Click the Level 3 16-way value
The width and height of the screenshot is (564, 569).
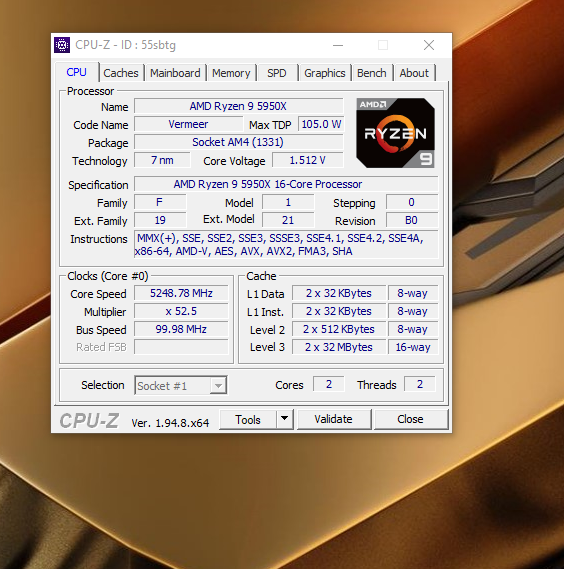point(413,347)
